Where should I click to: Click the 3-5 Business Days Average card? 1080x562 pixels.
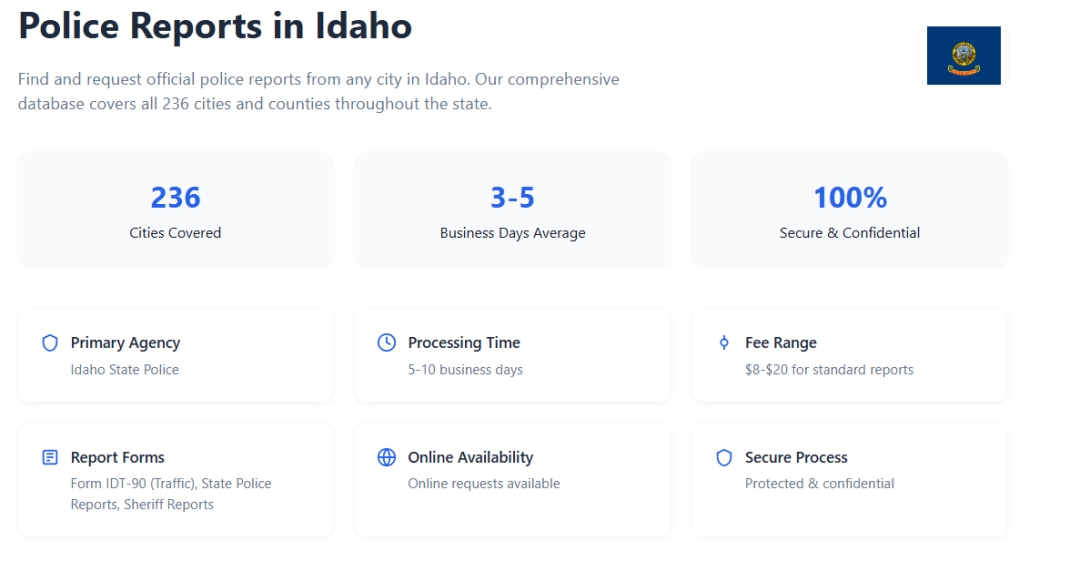click(x=512, y=209)
